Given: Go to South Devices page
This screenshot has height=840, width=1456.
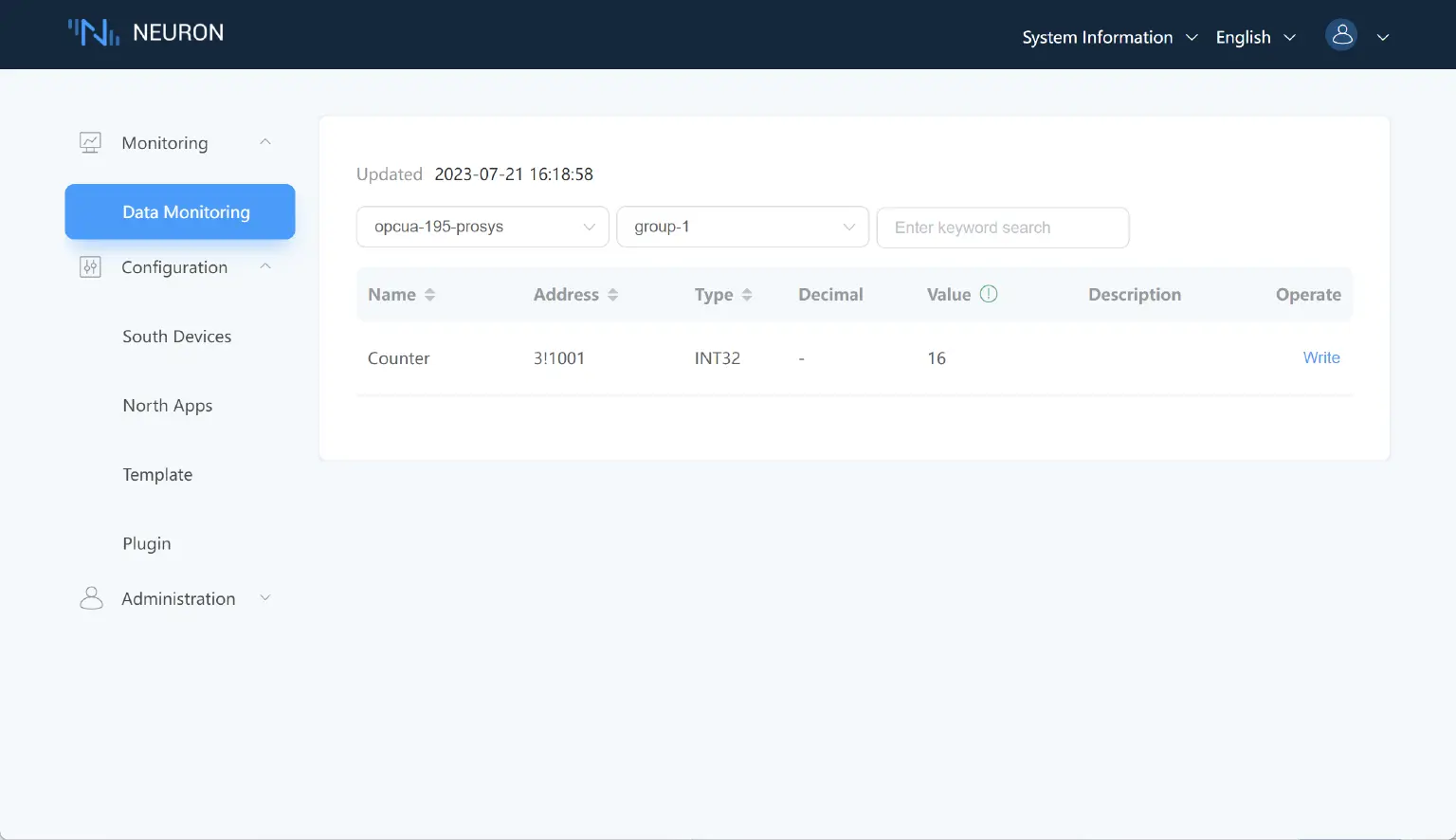Looking at the screenshot, I should (x=176, y=336).
